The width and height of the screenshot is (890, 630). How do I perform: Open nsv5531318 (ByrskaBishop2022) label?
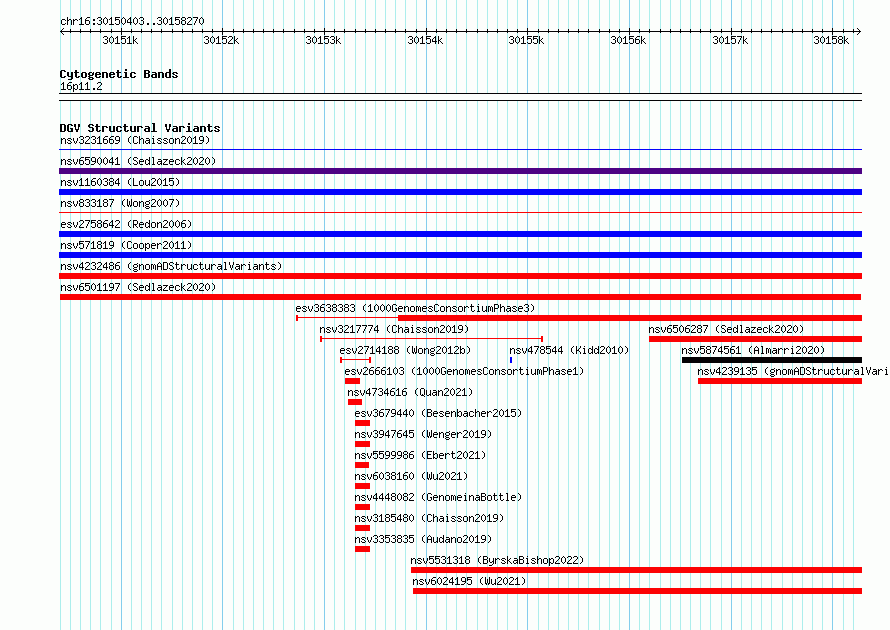click(497, 560)
